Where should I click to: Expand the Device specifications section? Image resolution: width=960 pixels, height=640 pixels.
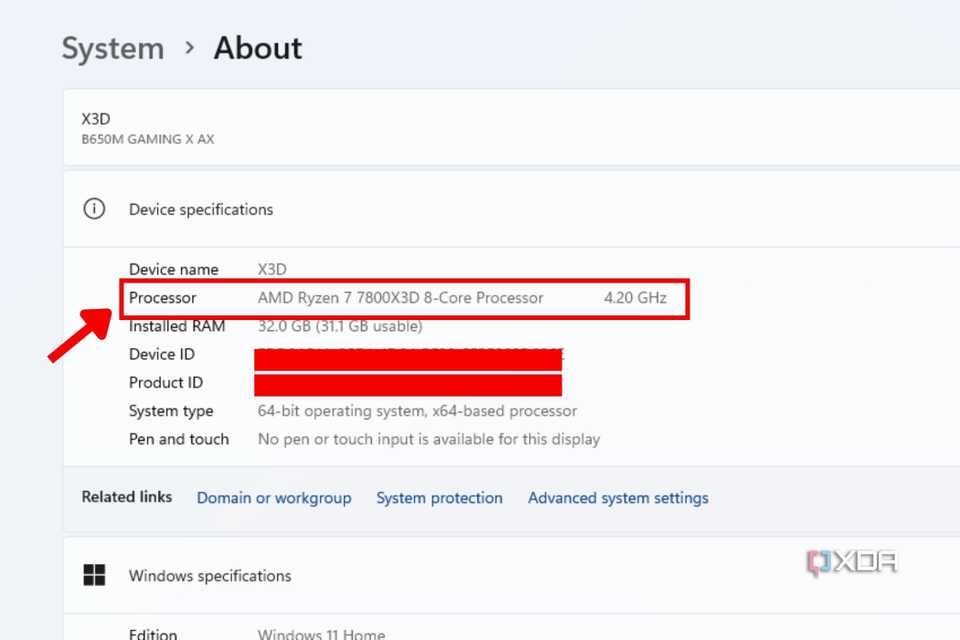200,209
